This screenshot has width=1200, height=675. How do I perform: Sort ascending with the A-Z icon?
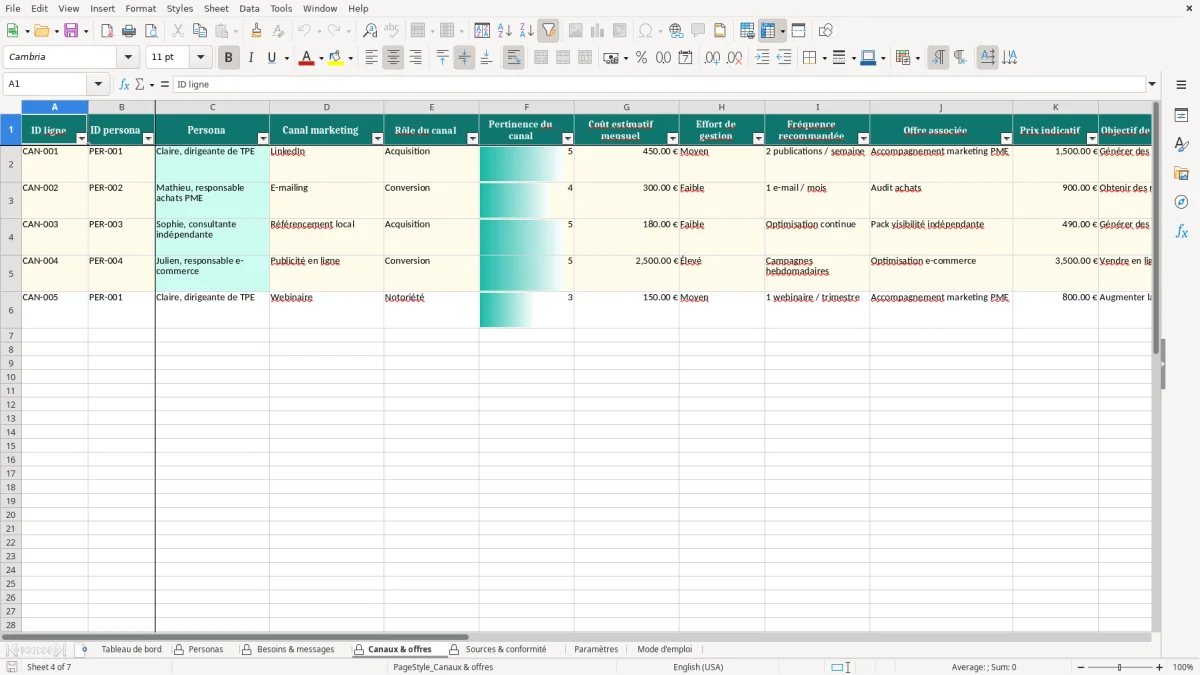click(504, 31)
